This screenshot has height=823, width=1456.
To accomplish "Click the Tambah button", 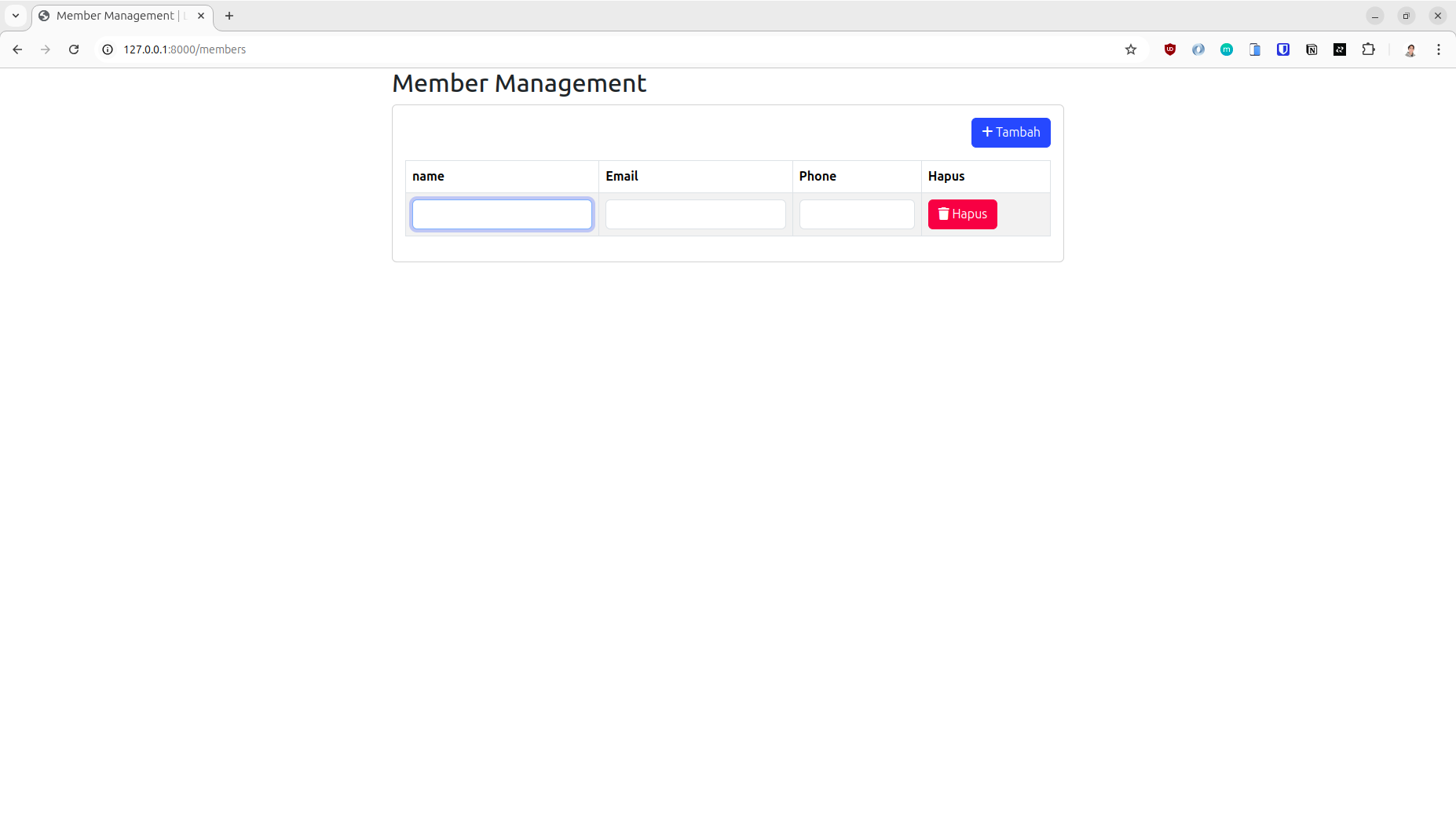I will (x=1010, y=132).
